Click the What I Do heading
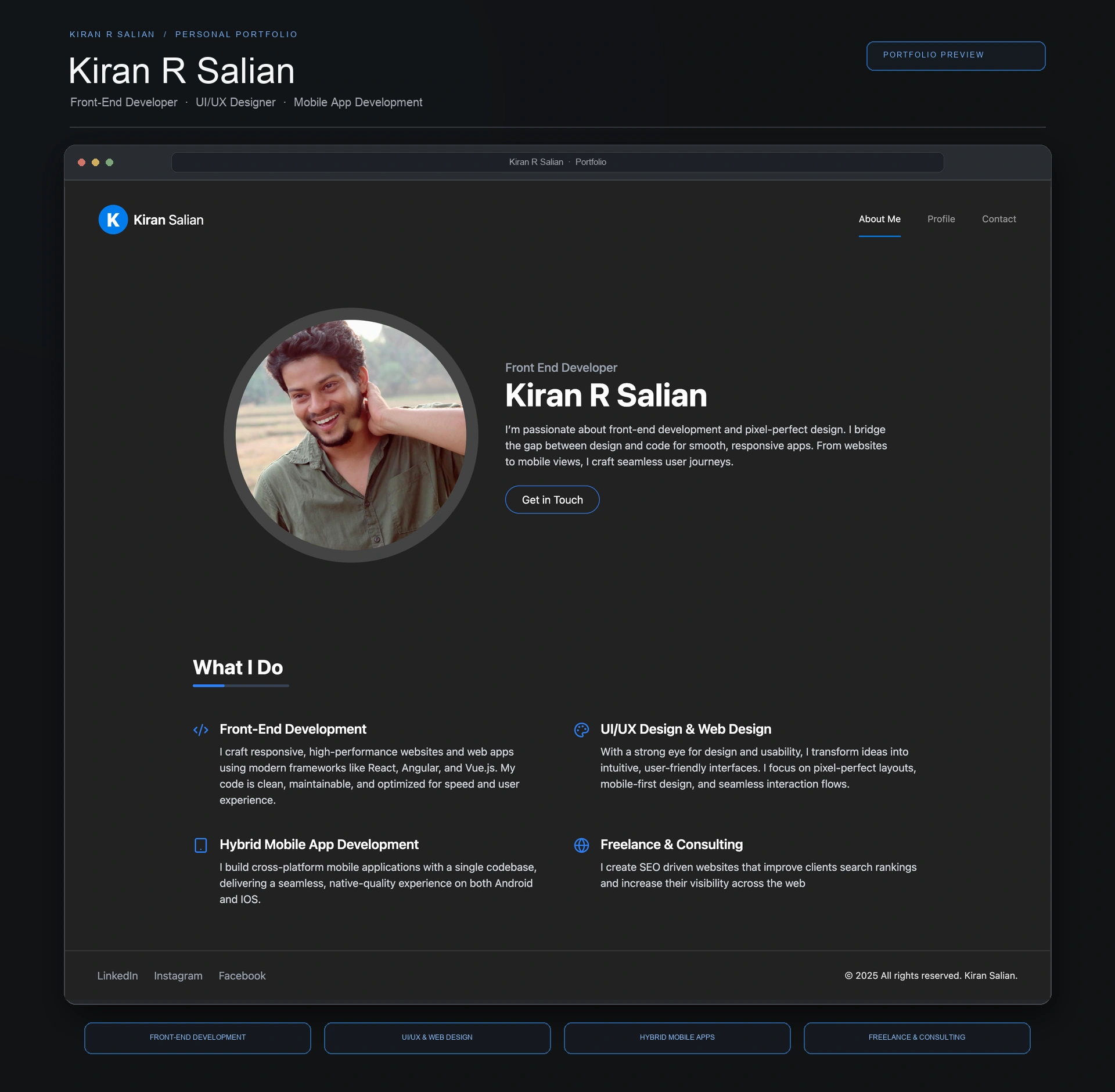 pos(238,667)
